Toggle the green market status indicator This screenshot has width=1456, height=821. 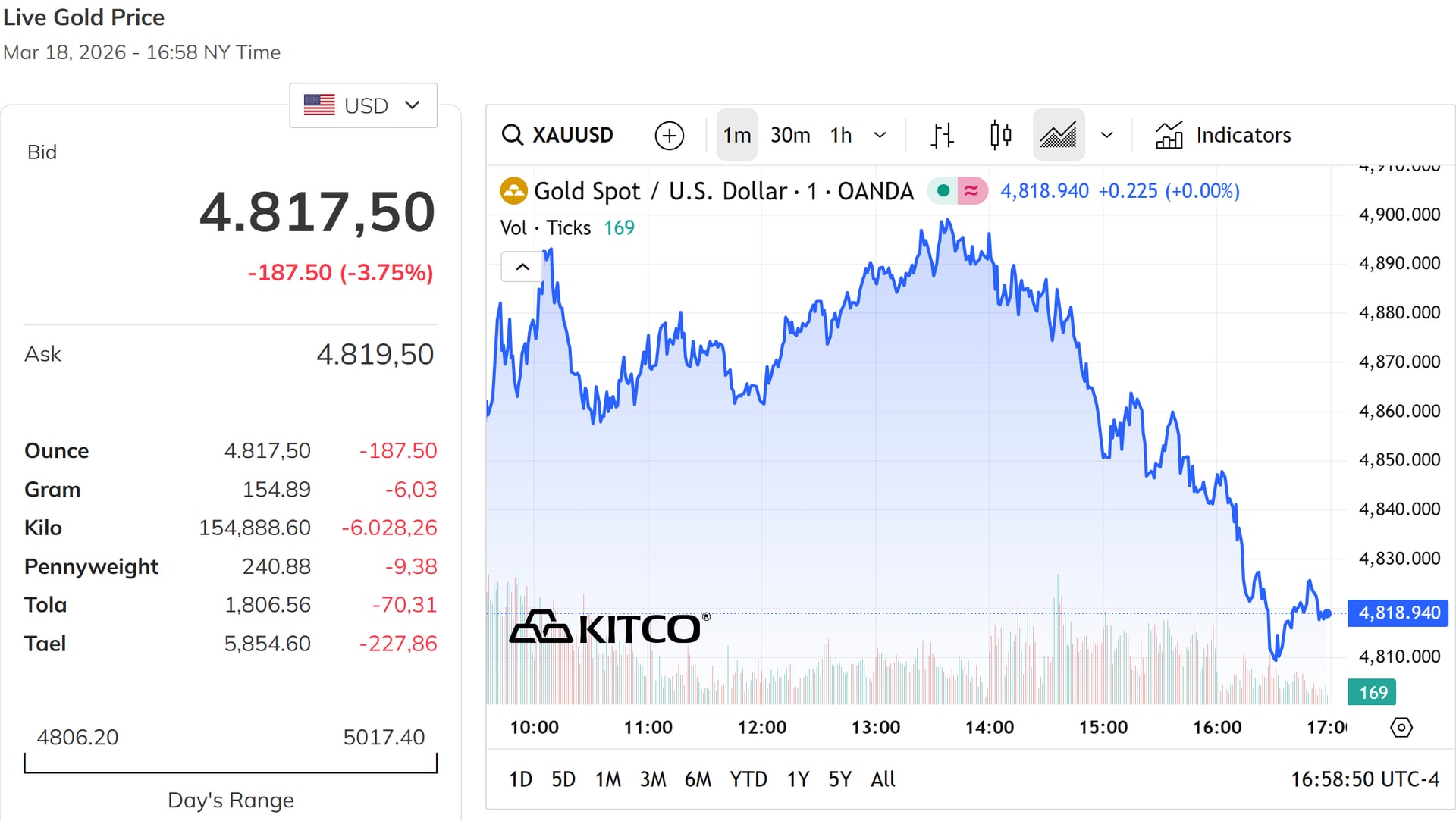[x=943, y=191]
